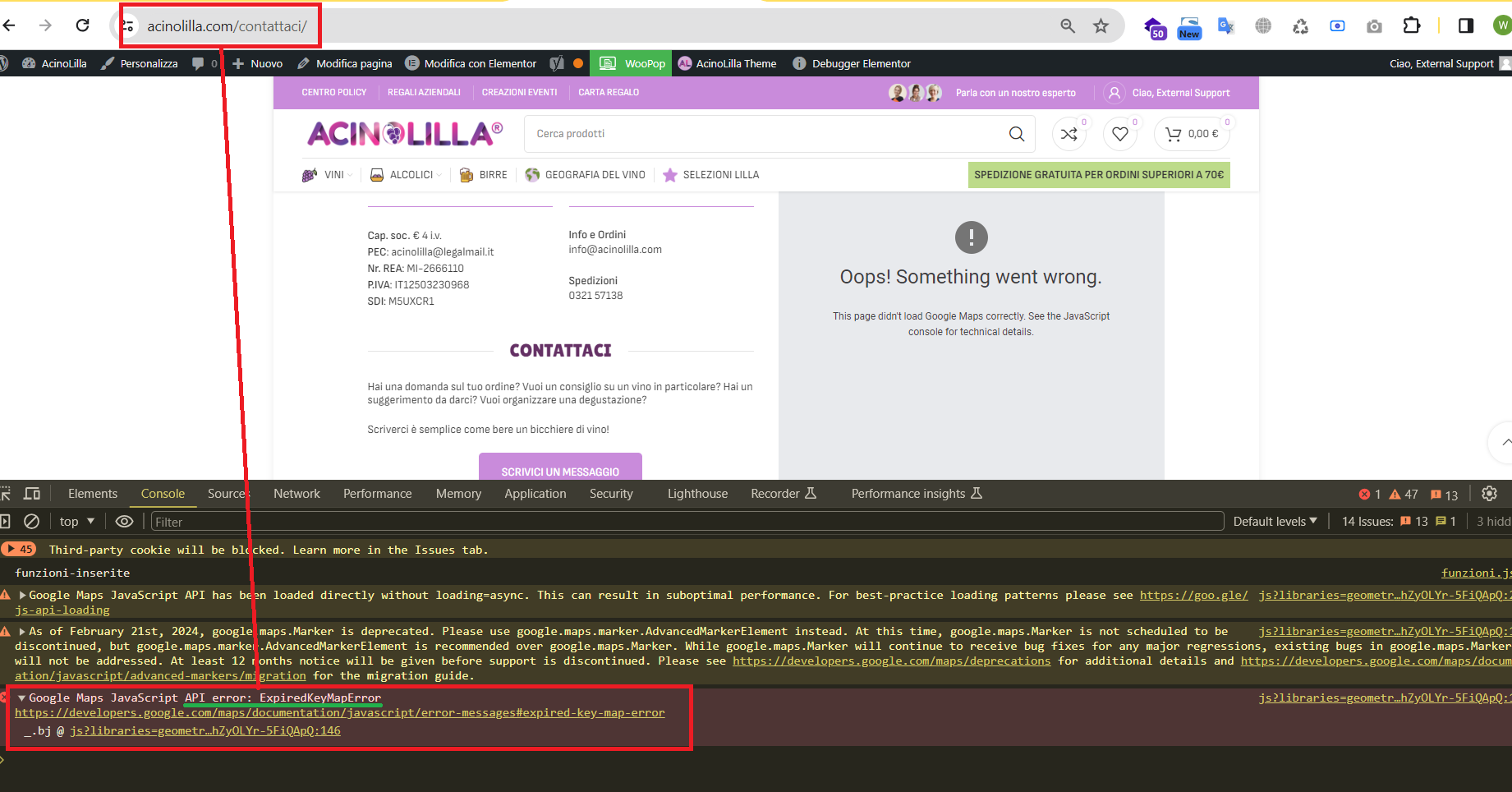Toggle the DevTools device toolbar
Screen dimensions: 1512x792
[x=32, y=494]
